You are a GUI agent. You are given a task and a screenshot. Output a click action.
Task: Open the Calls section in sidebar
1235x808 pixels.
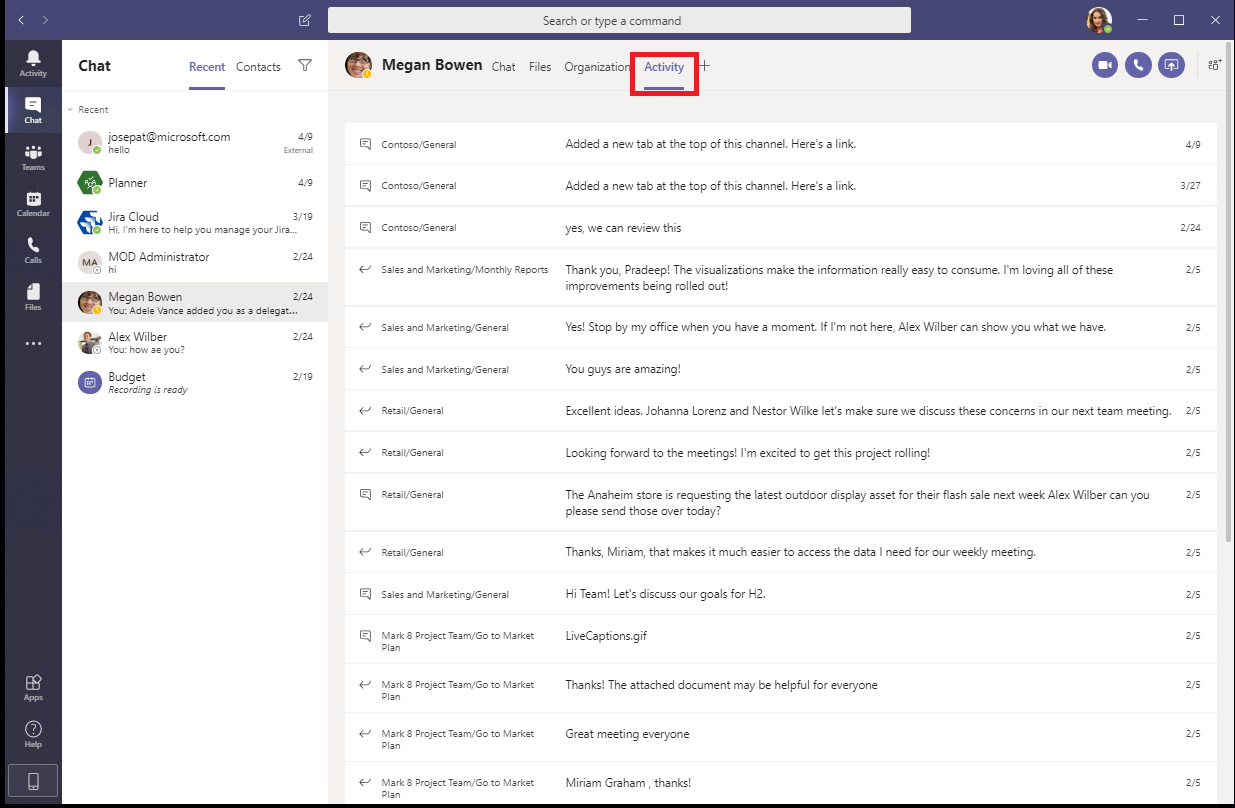pyautogui.click(x=33, y=250)
